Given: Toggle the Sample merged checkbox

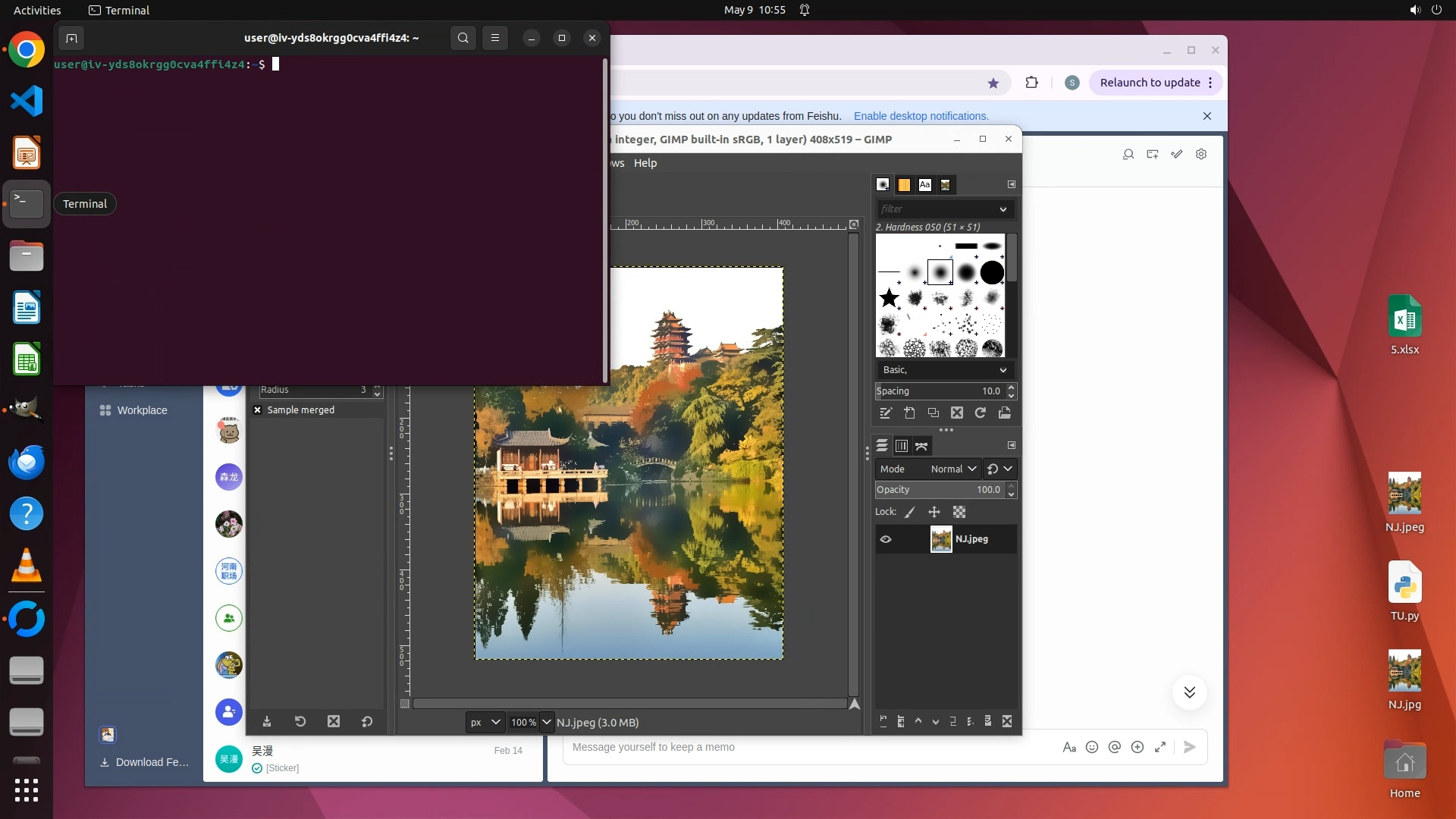Looking at the screenshot, I should (258, 410).
